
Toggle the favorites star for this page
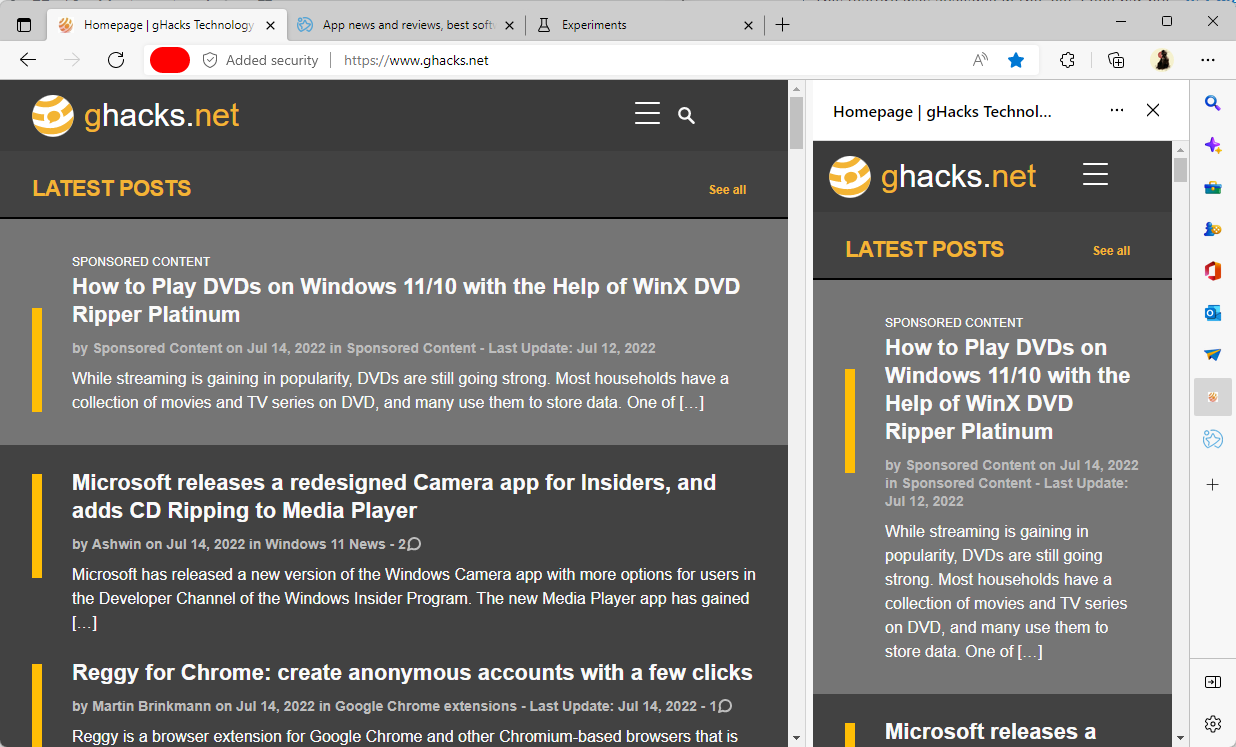(1016, 60)
